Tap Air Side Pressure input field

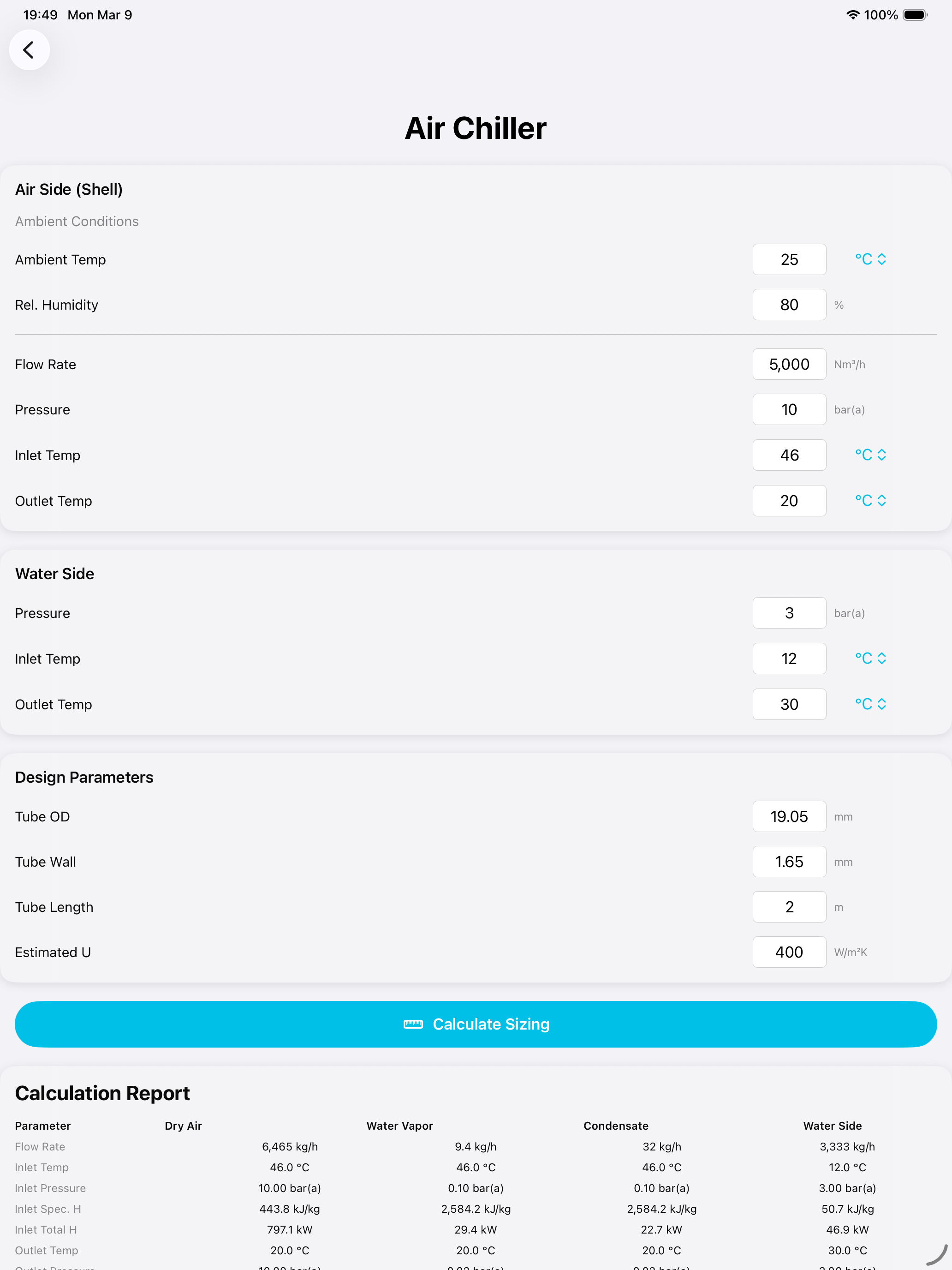coord(789,410)
